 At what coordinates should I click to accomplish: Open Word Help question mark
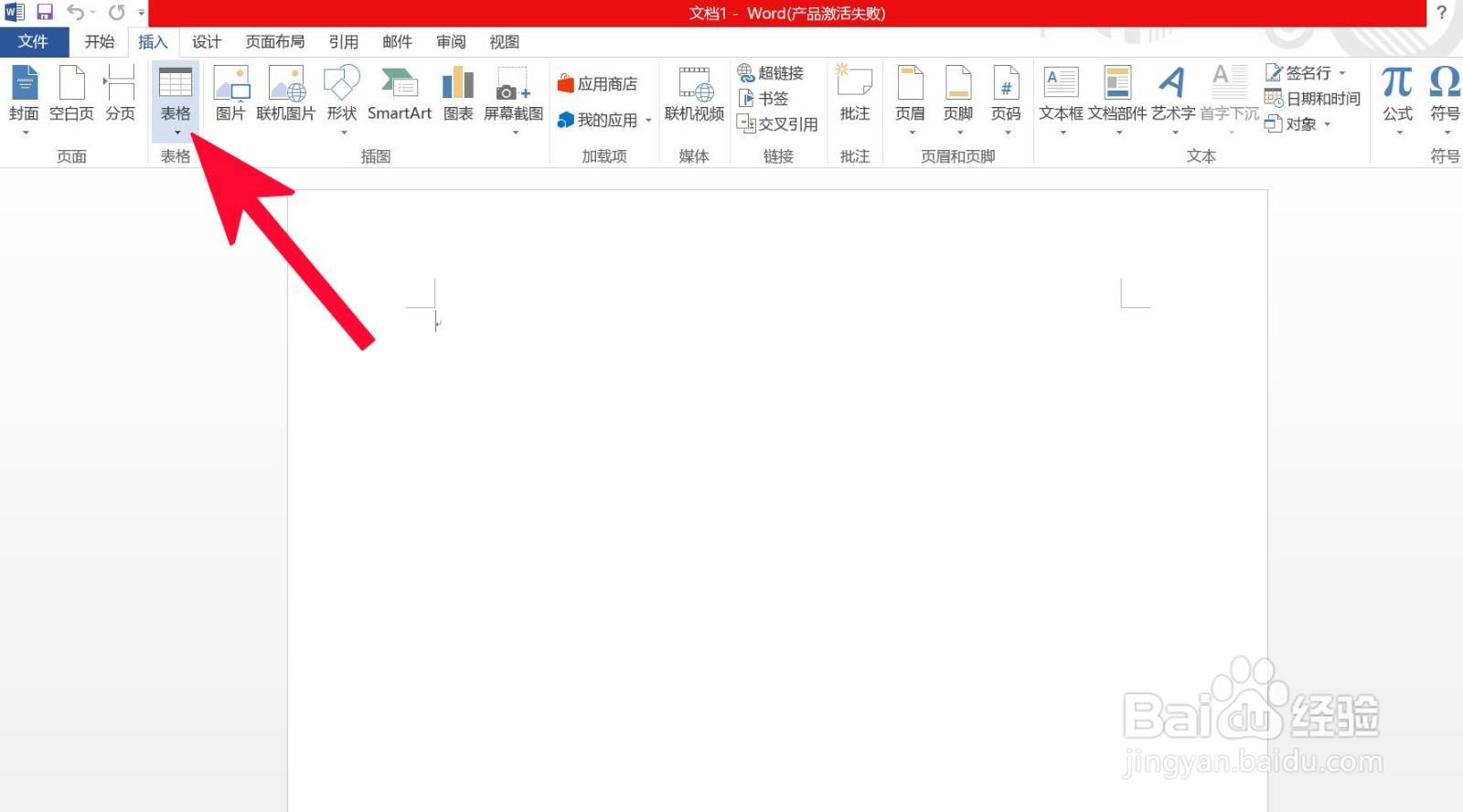coord(1442,13)
